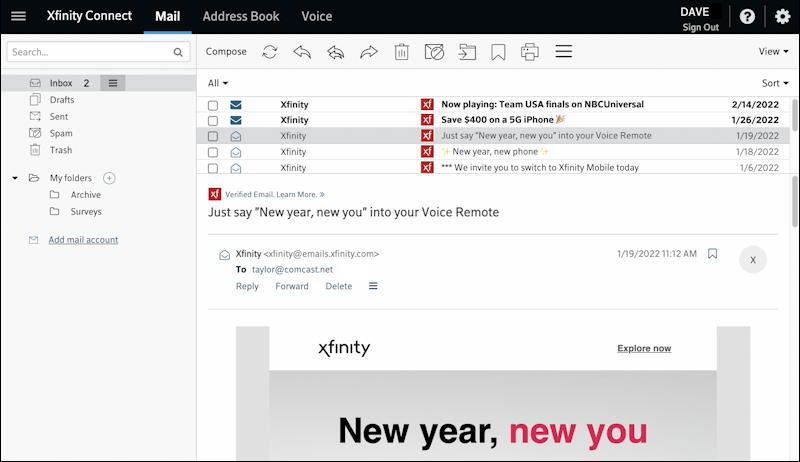
Task: Open the Sort dropdown
Action: click(775, 83)
